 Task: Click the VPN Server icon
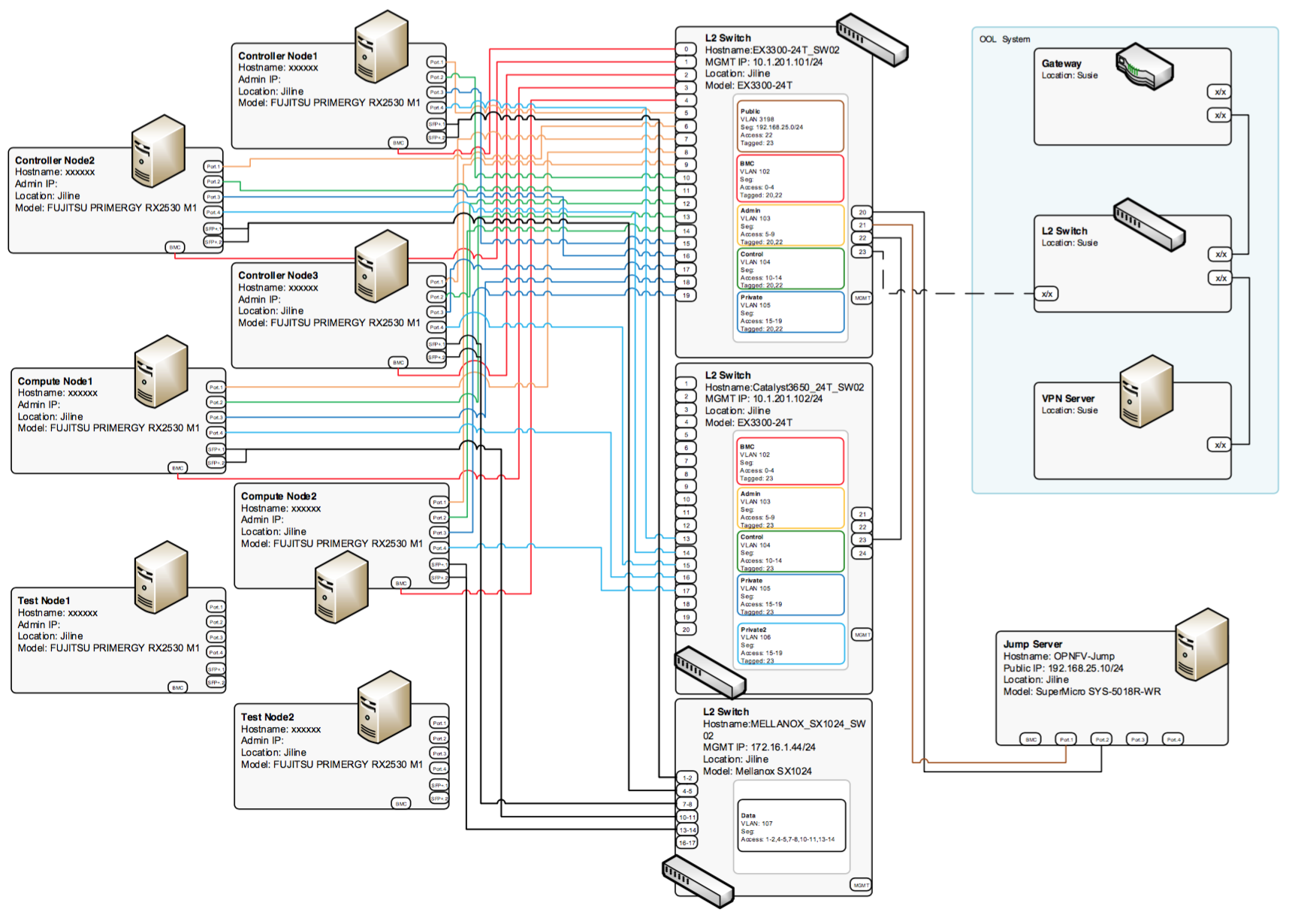pos(1146,391)
